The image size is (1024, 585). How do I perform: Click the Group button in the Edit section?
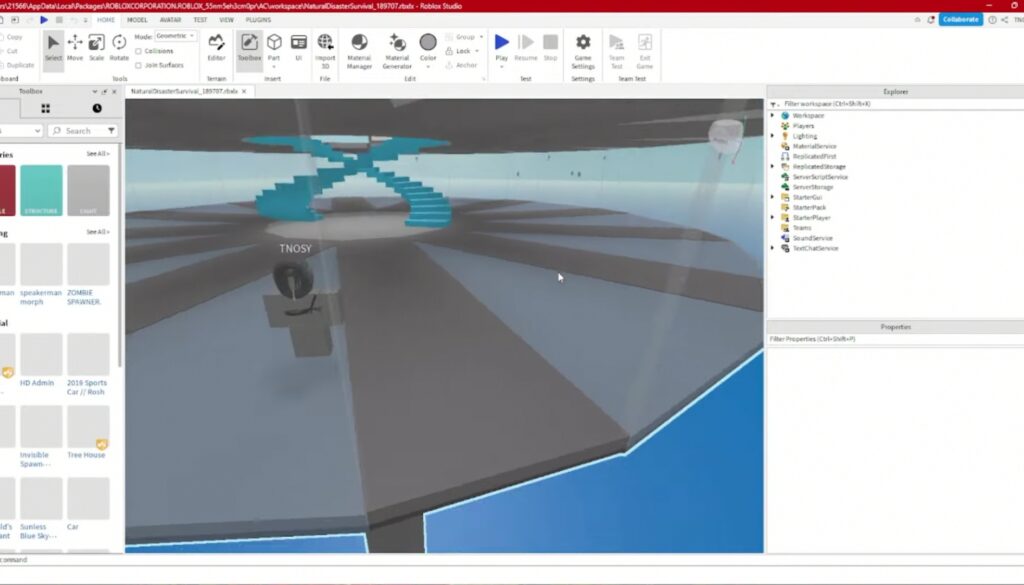point(460,37)
